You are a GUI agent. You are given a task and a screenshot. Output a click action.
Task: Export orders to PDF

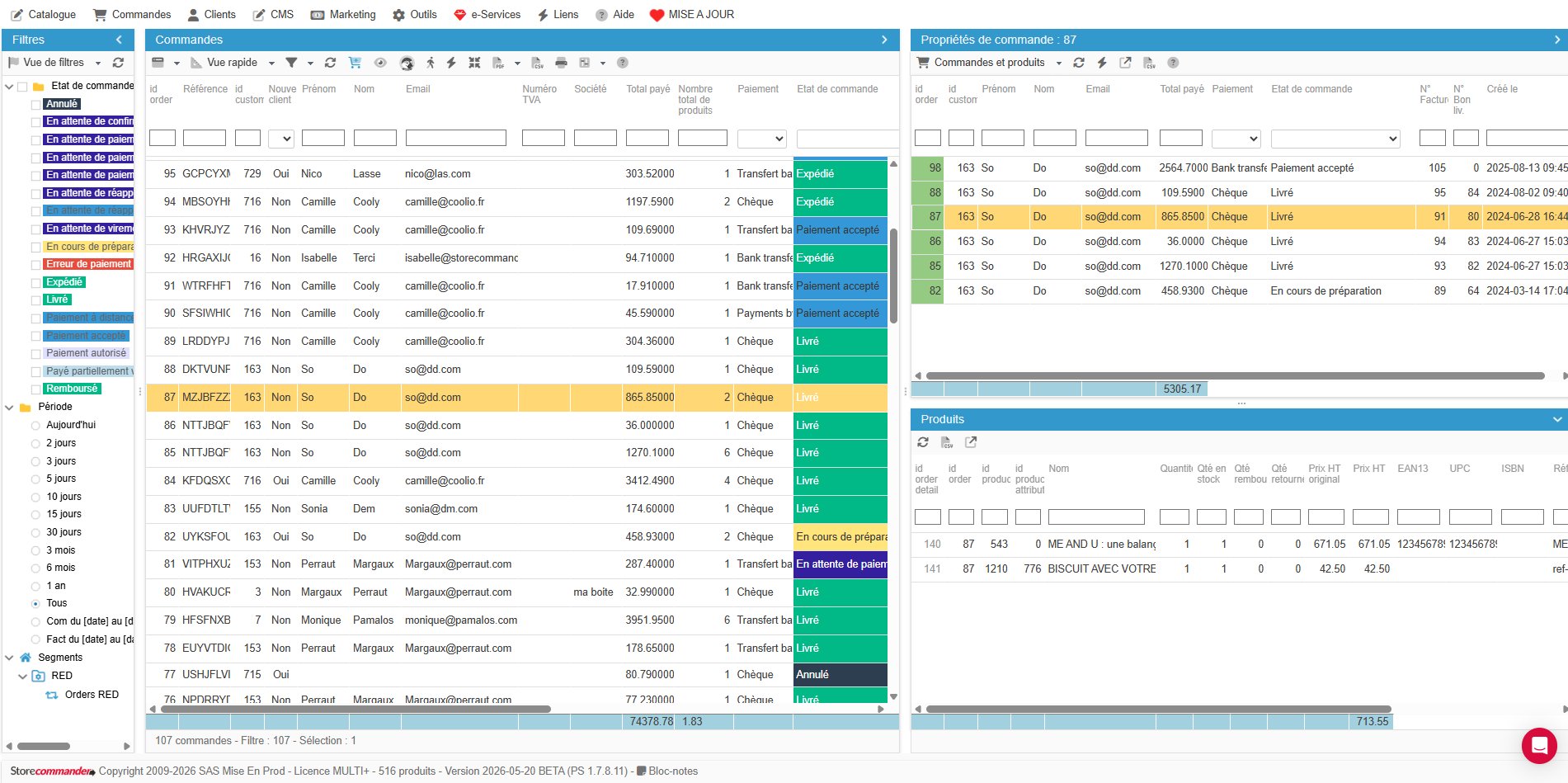tap(498, 63)
